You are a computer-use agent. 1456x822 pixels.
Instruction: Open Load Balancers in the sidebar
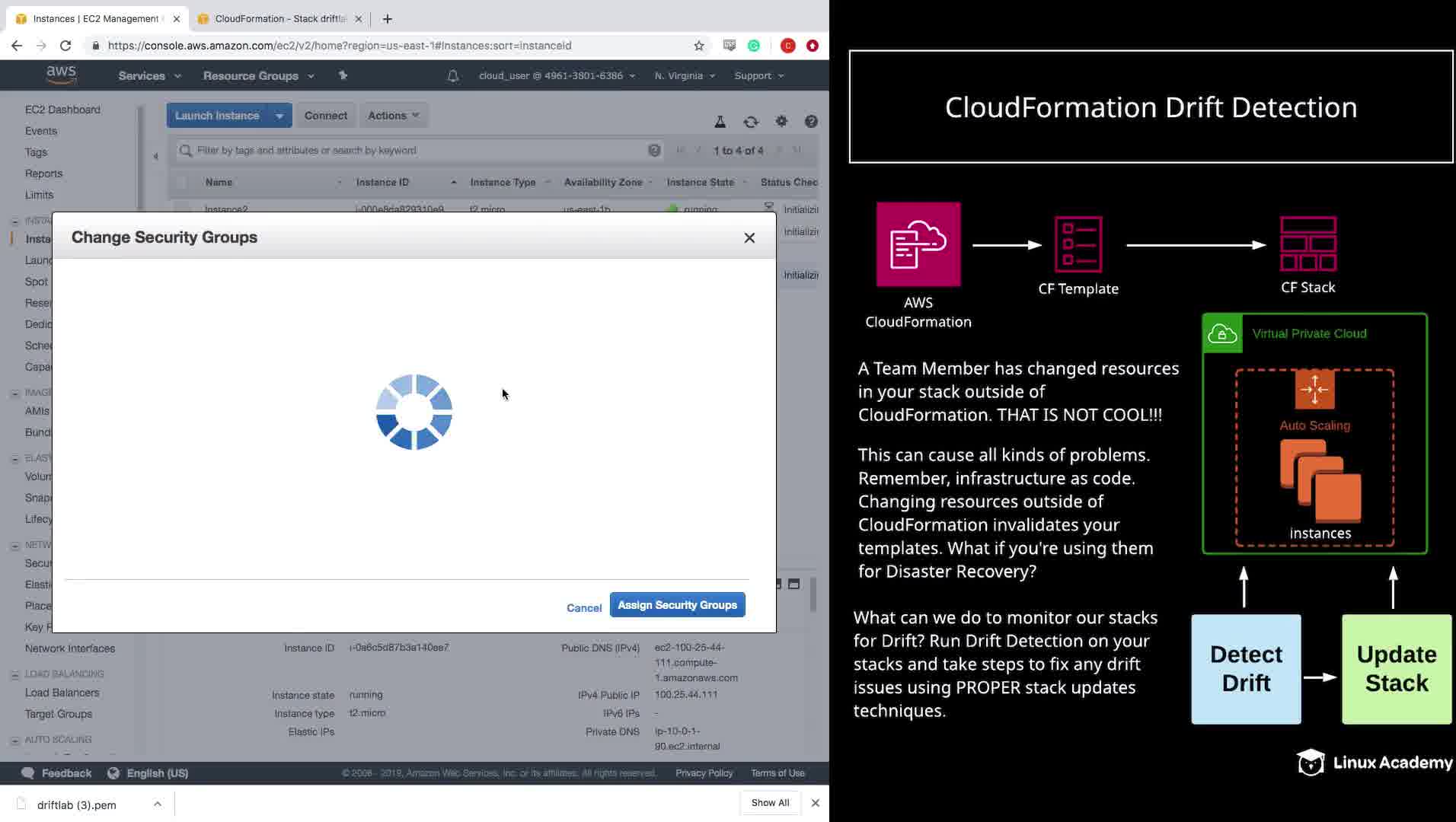(x=62, y=693)
